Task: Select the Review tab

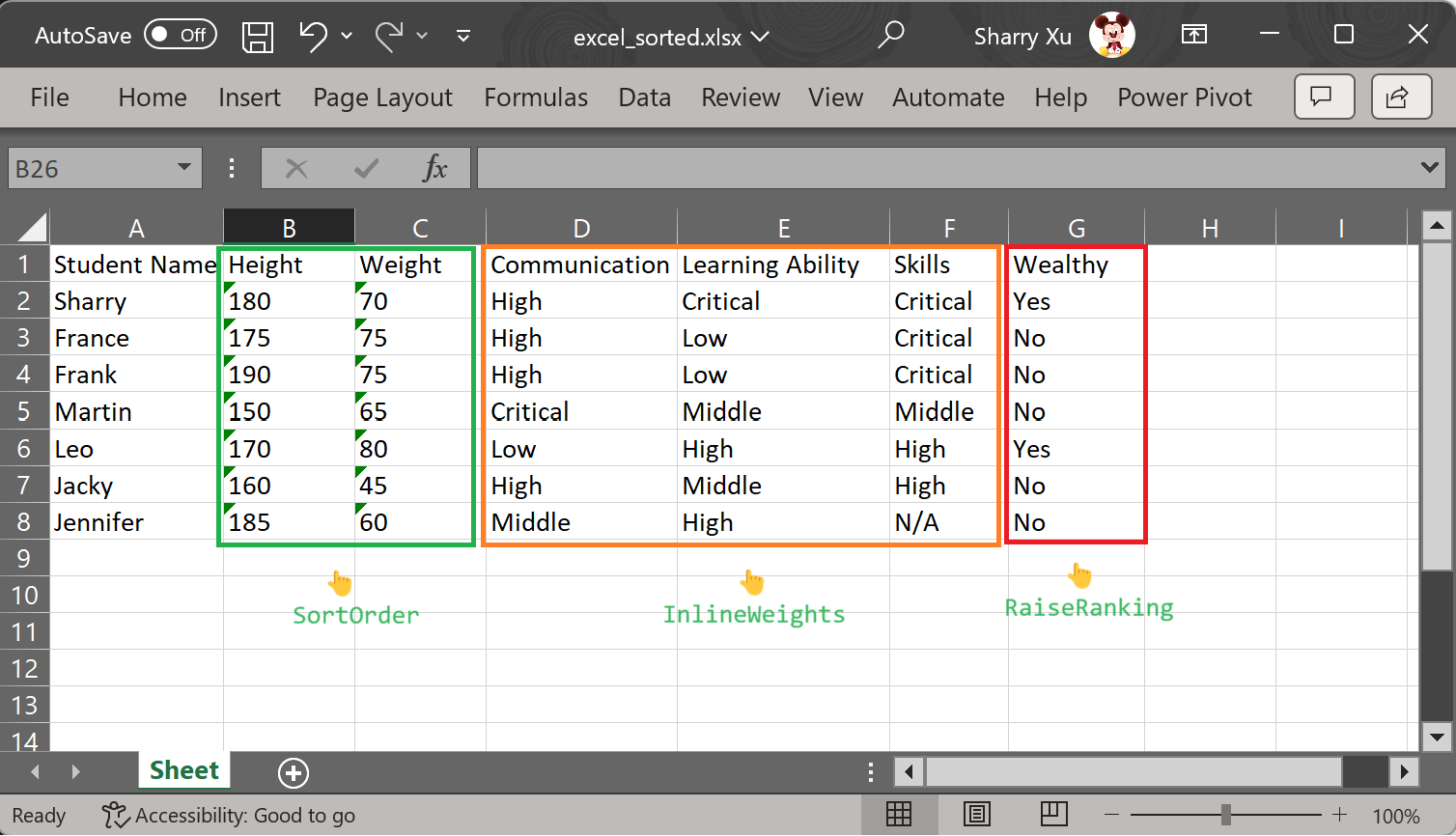Action: [741, 98]
